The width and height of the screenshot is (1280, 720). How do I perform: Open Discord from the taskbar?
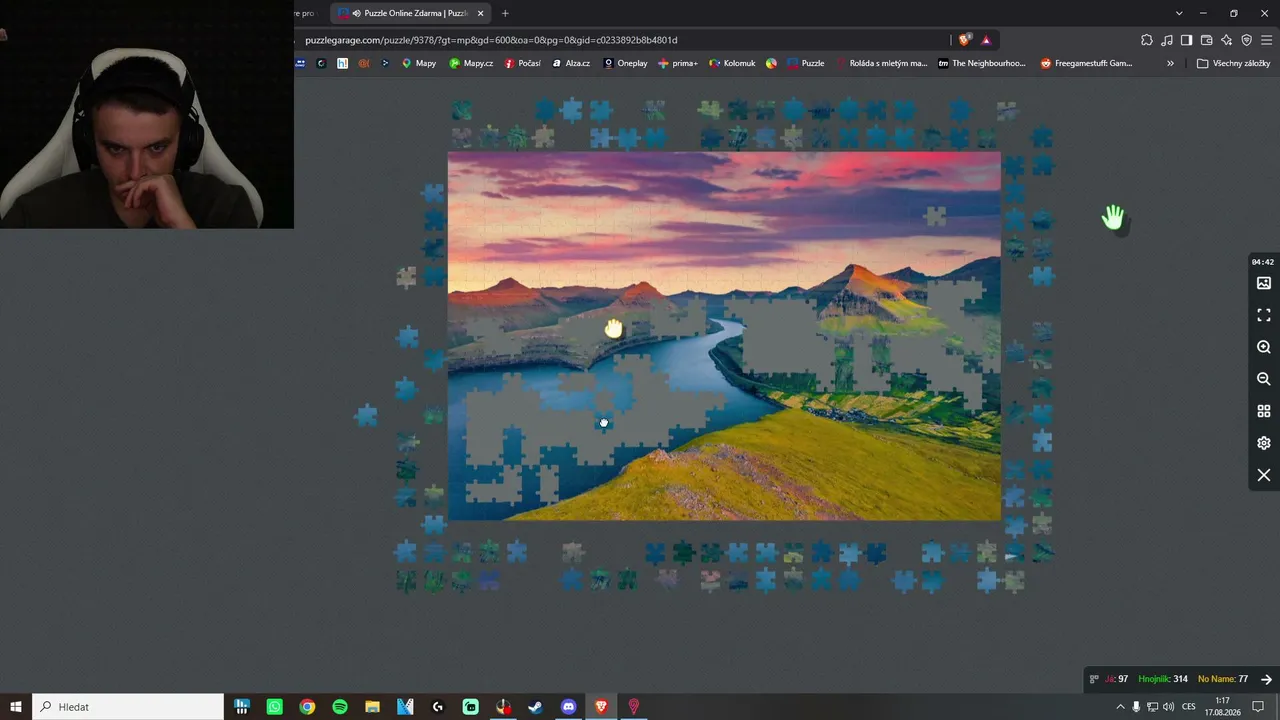point(568,707)
